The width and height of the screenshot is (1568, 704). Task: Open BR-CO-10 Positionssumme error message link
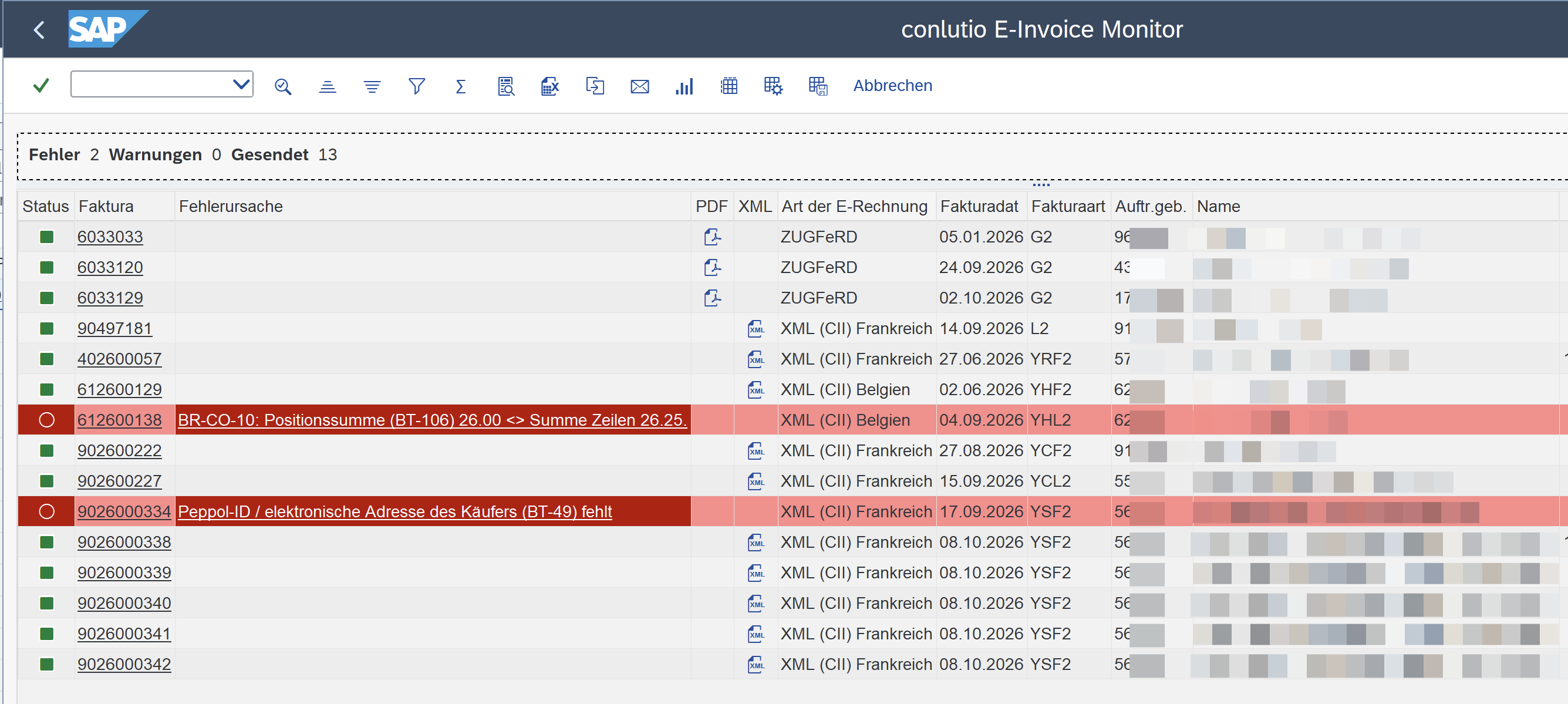click(432, 420)
